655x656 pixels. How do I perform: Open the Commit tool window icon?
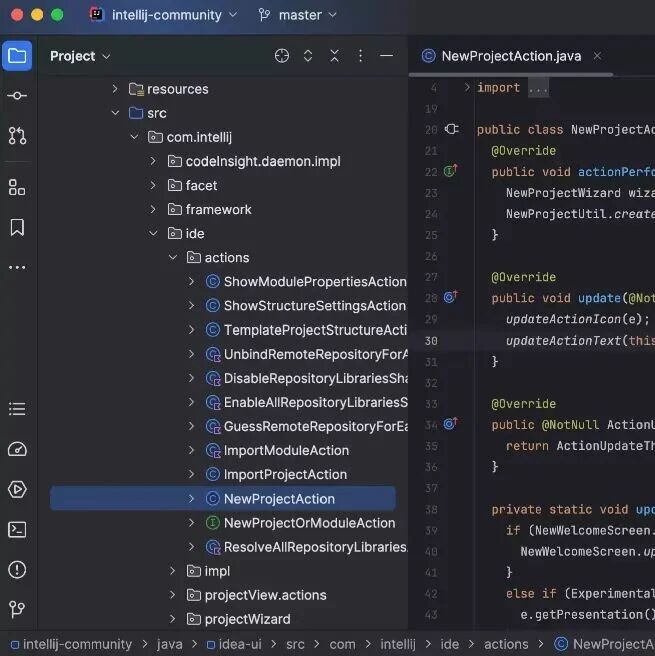pos(17,96)
